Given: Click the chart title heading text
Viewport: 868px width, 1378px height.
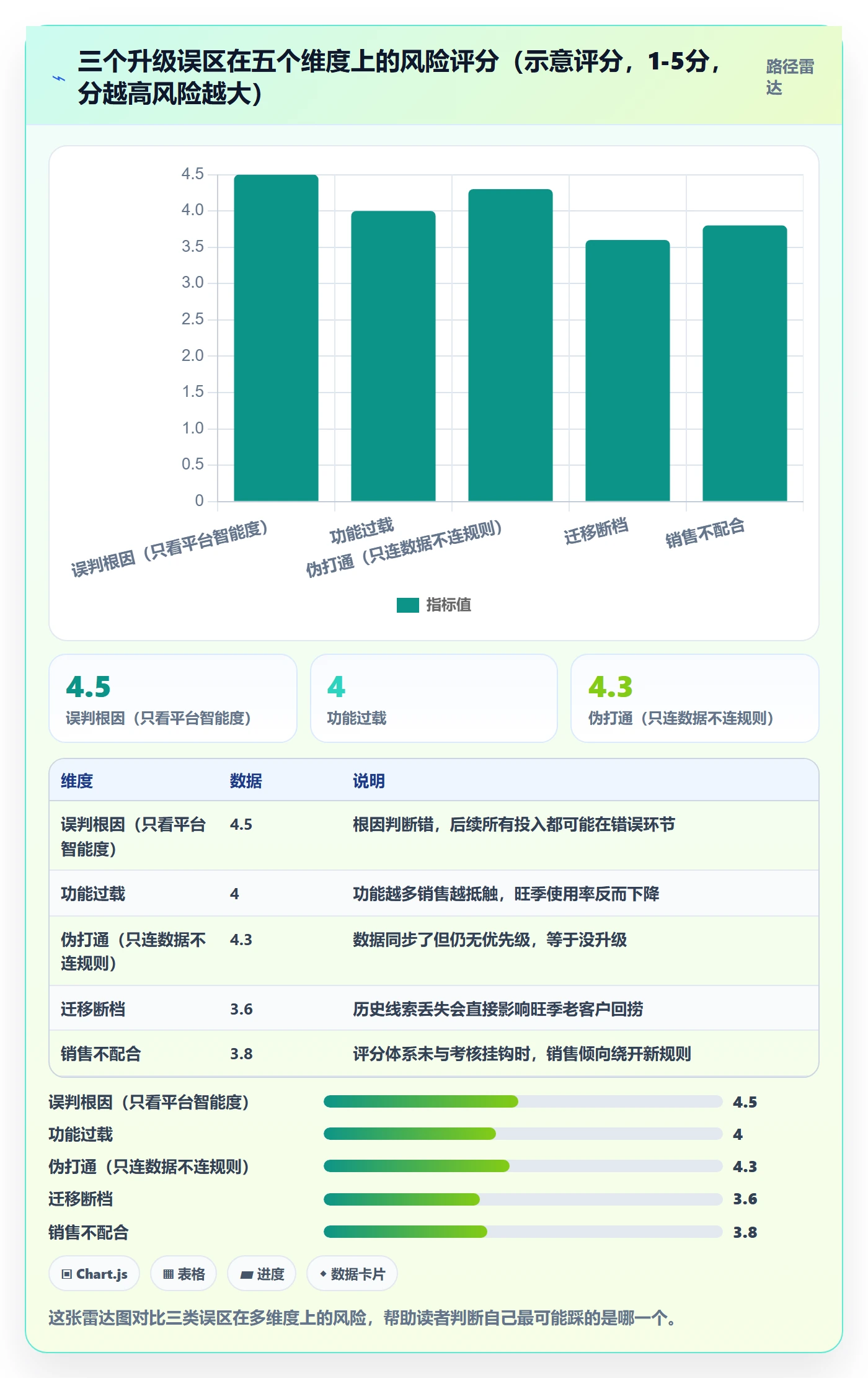Looking at the screenshot, I should click(400, 78).
